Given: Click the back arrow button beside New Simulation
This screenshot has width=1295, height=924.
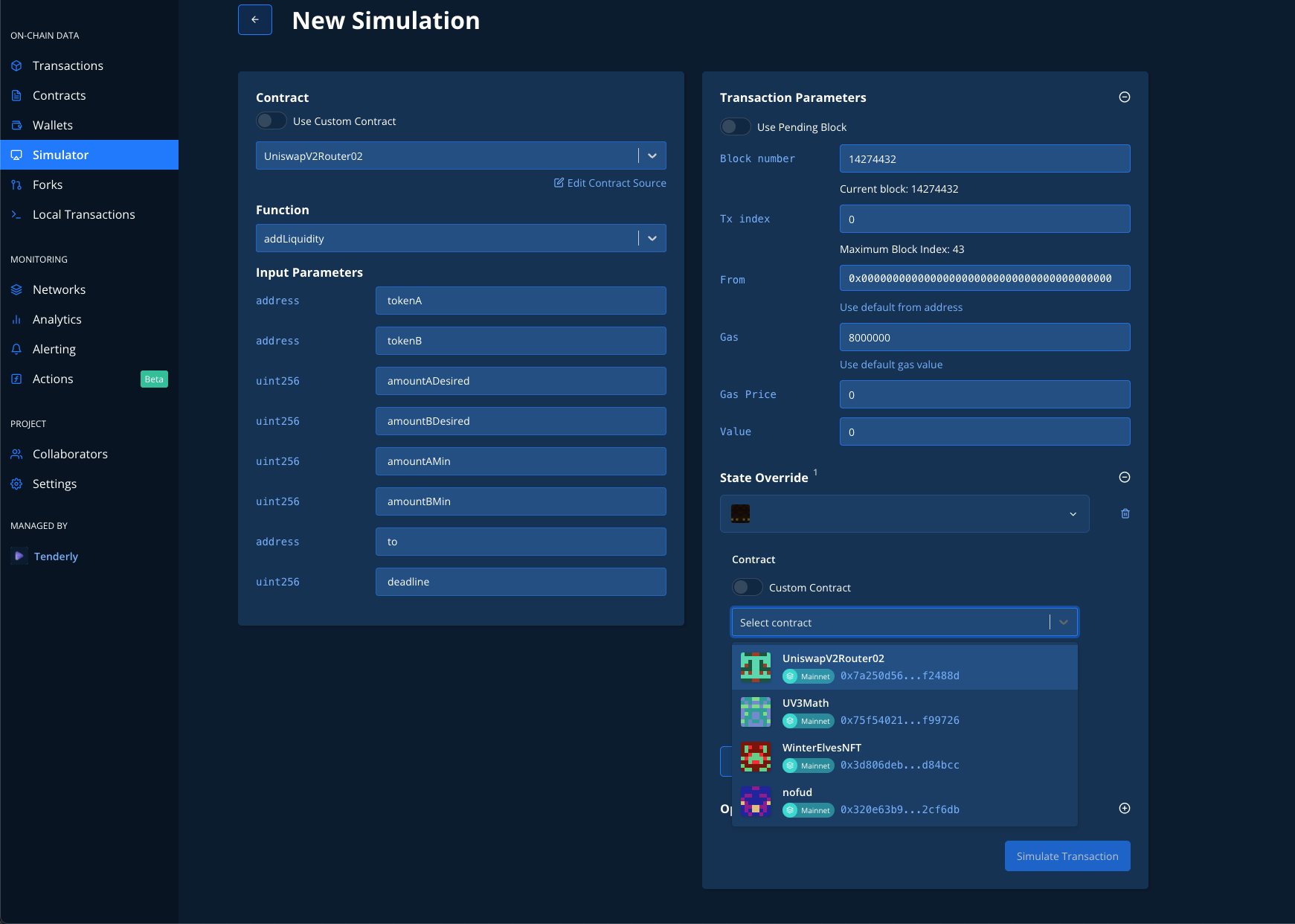Looking at the screenshot, I should click(x=255, y=20).
